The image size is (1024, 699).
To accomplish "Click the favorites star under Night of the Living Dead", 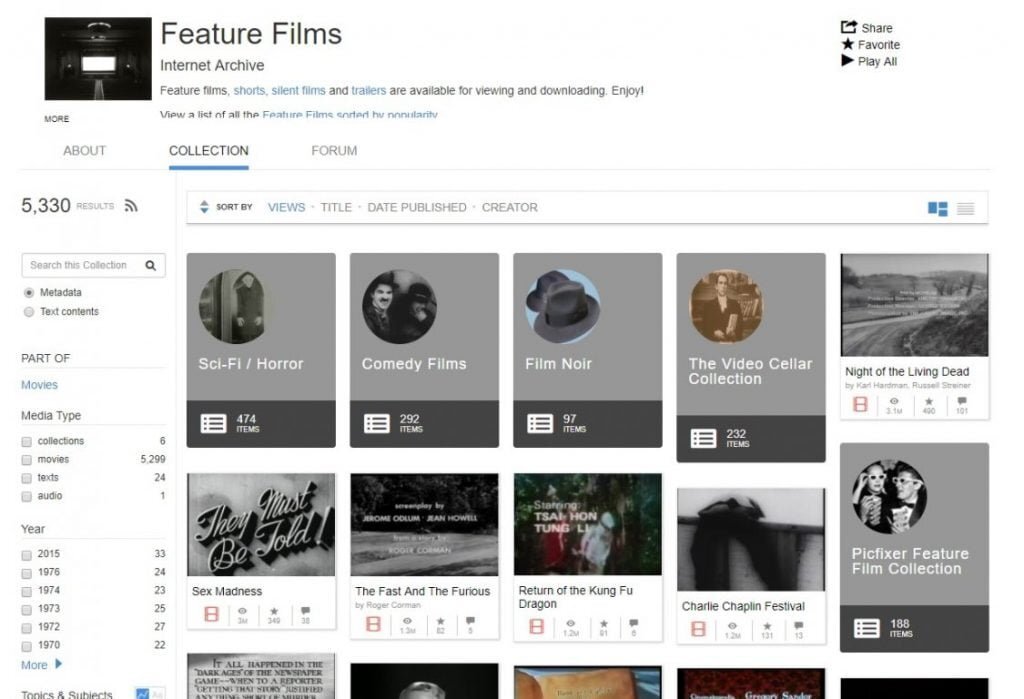I will point(929,401).
